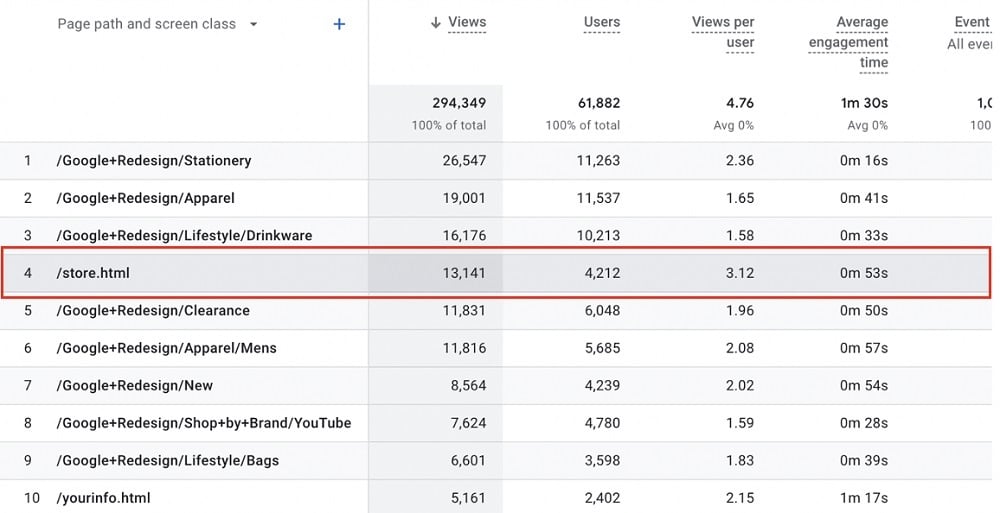Click users value 6,048 for Clearance
Image resolution: width=1000 pixels, height=513 pixels.
point(602,311)
